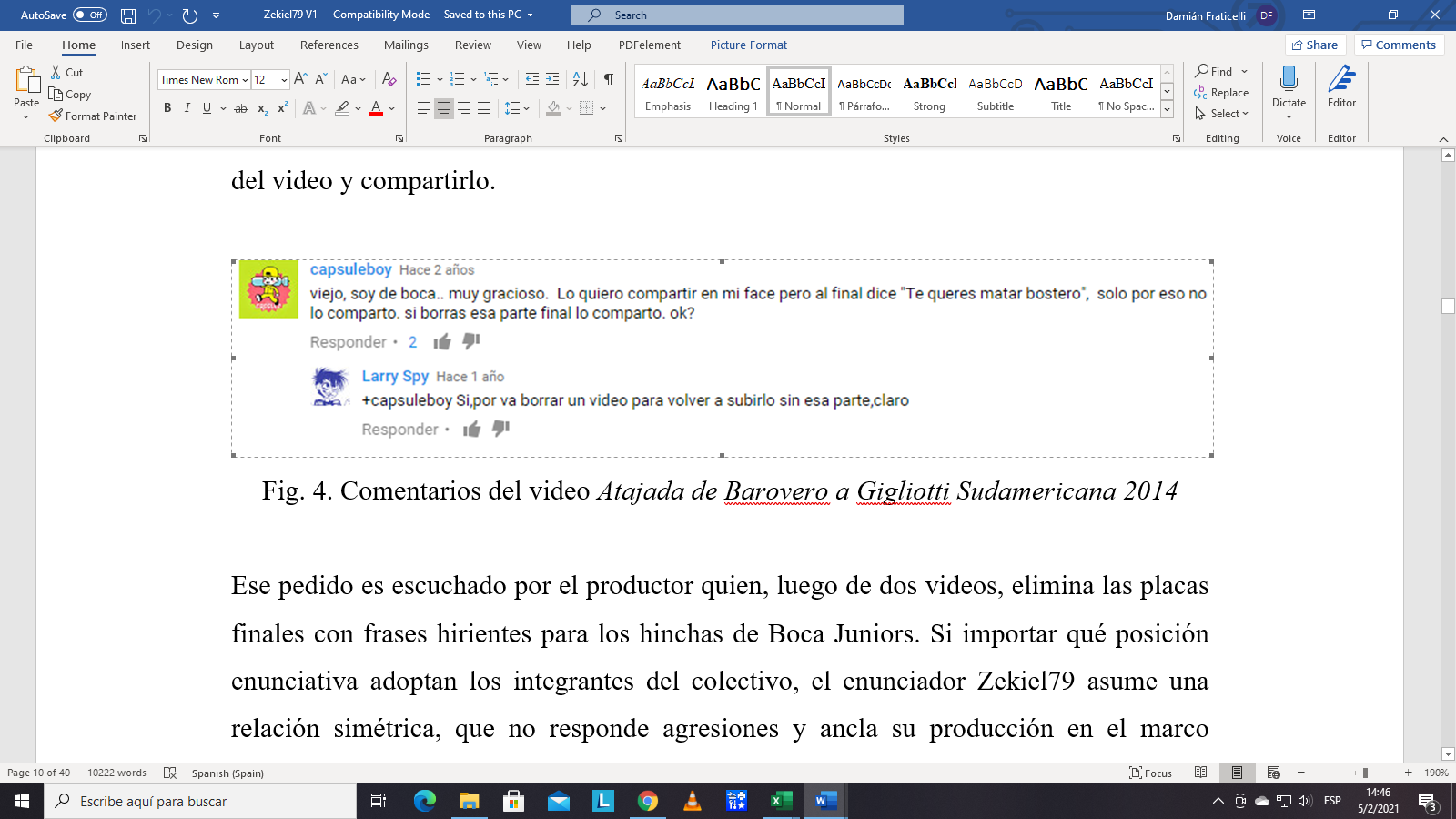The image size is (1456, 819).
Task: Open line spacing dropdown
Action: coord(517,108)
